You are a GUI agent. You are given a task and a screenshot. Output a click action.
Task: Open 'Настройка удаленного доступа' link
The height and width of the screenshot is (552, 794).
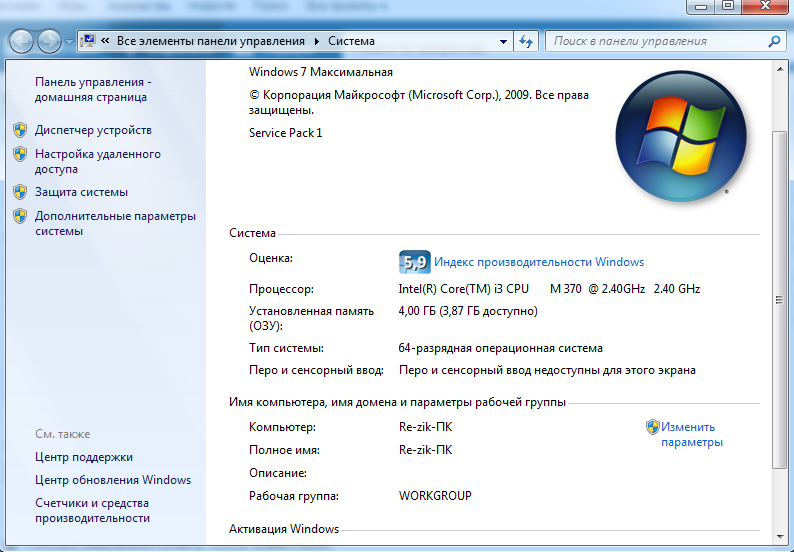(x=98, y=162)
